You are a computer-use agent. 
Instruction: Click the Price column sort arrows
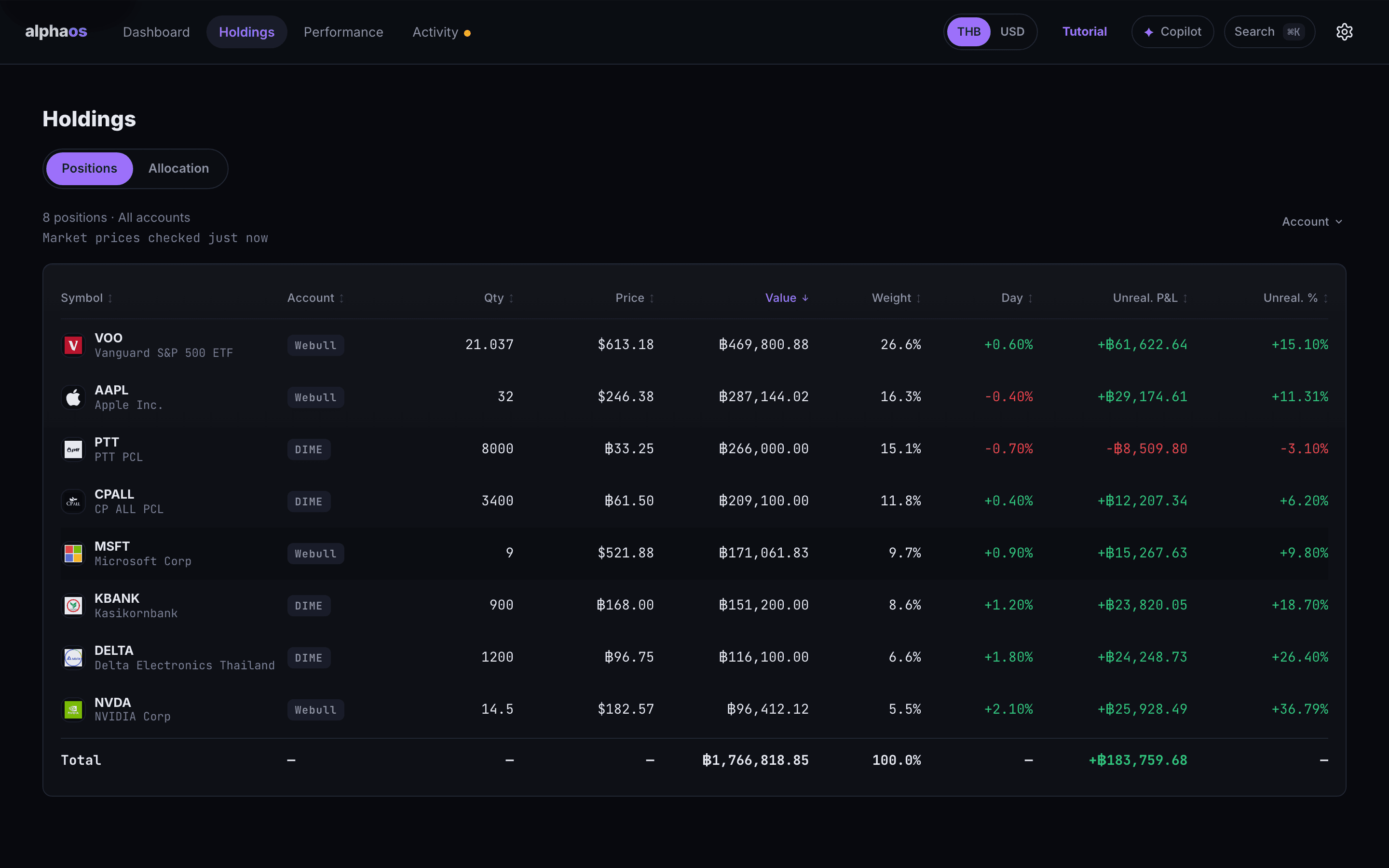tap(652, 298)
